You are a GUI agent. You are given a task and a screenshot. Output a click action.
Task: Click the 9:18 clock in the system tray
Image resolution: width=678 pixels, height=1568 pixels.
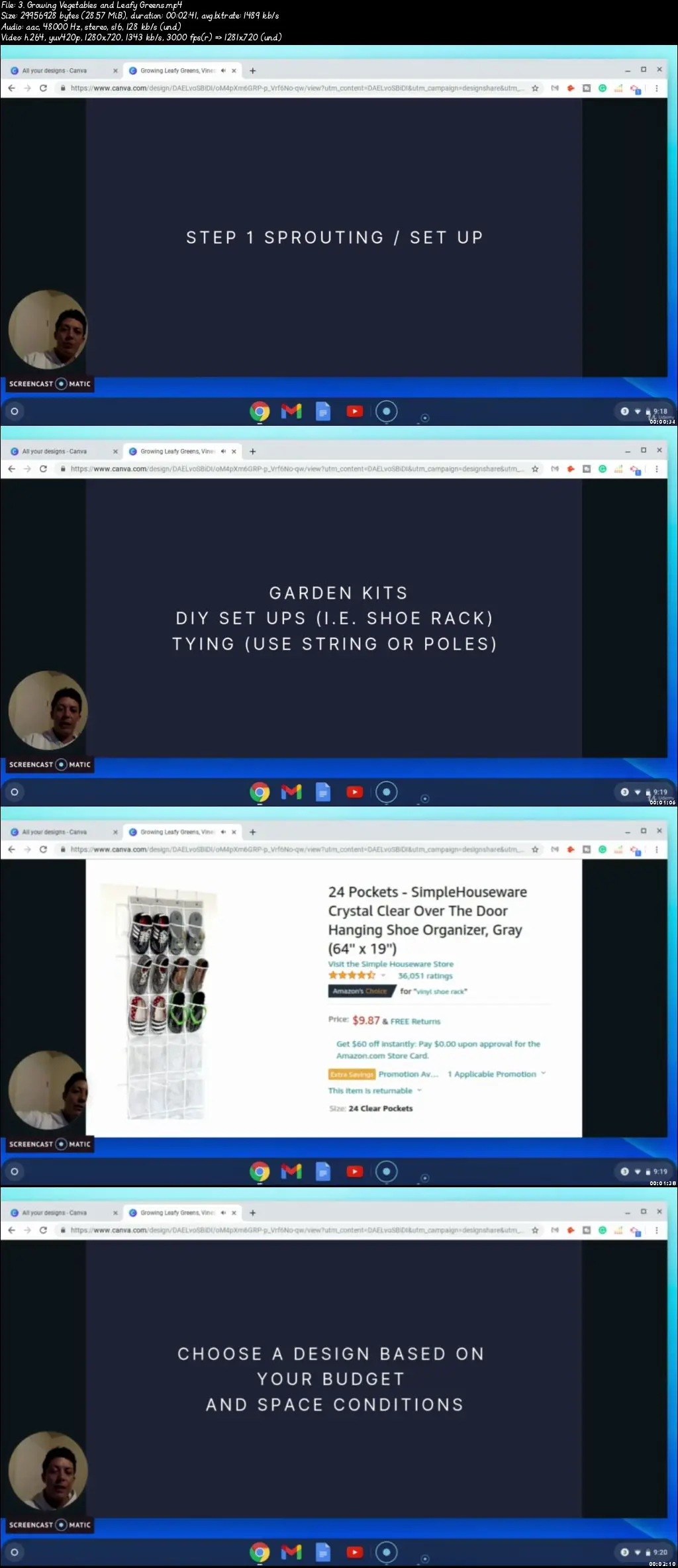click(660, 412)
